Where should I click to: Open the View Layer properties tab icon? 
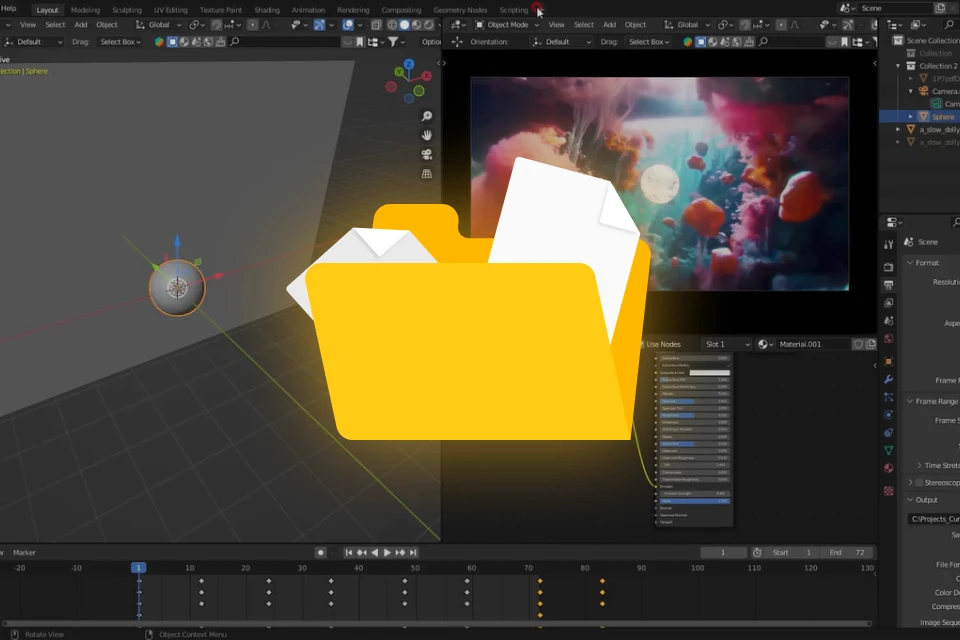pyautogui.click(x=888, y=303)
